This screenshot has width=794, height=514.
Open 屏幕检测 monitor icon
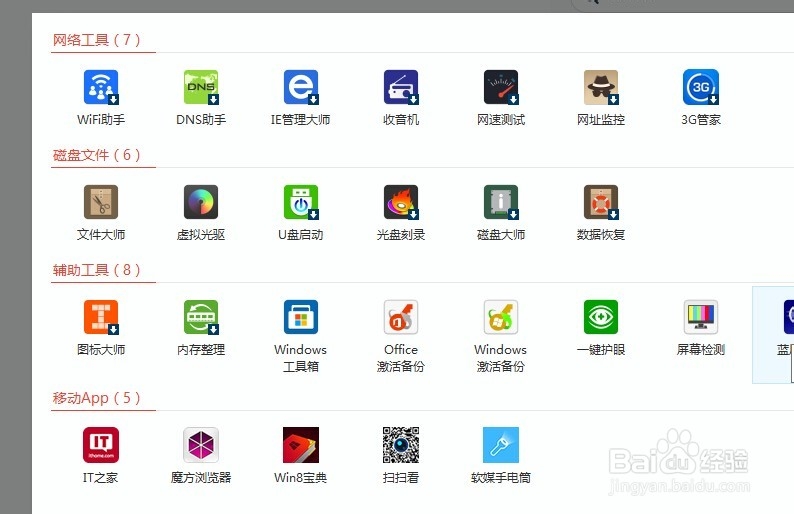(x=701, y=317)
